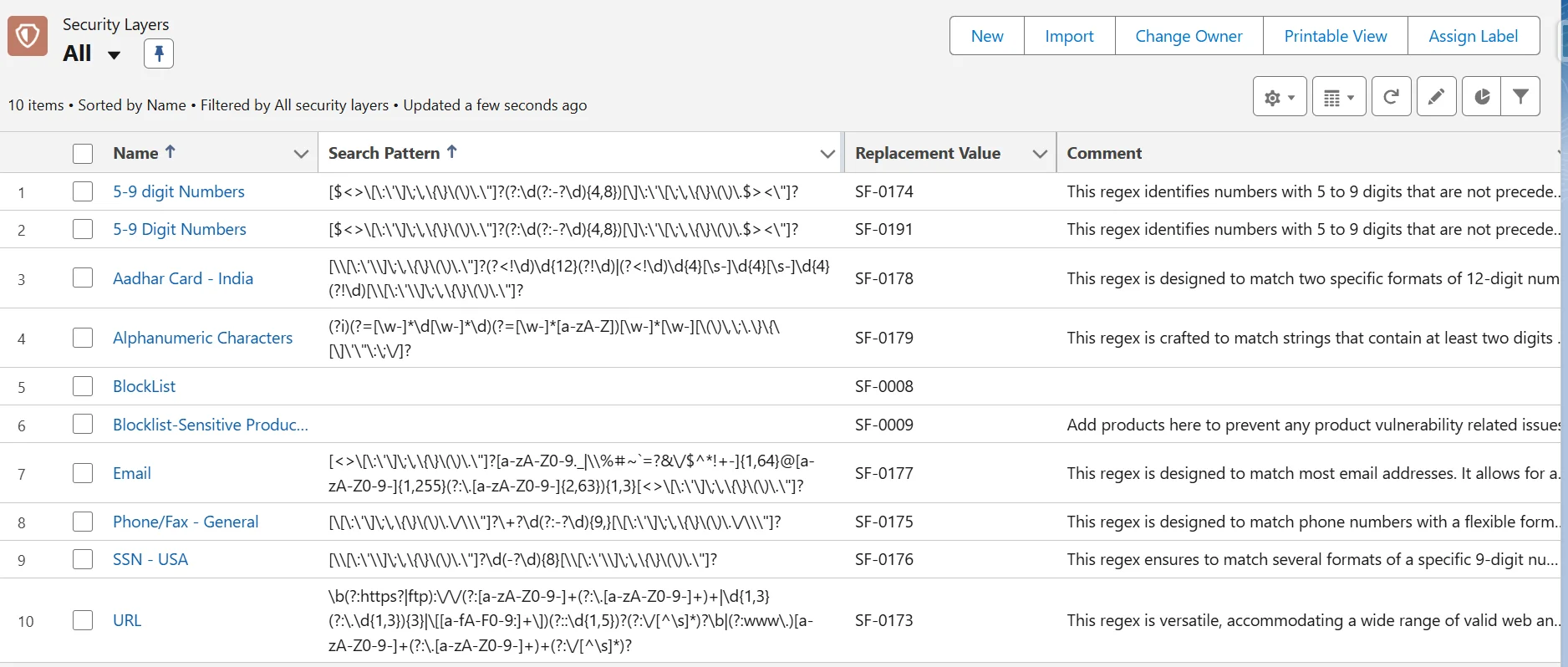Viewport: 1568px width, 667px height.
Task: Tick the checkbox for the URL row
Action: 83,620
